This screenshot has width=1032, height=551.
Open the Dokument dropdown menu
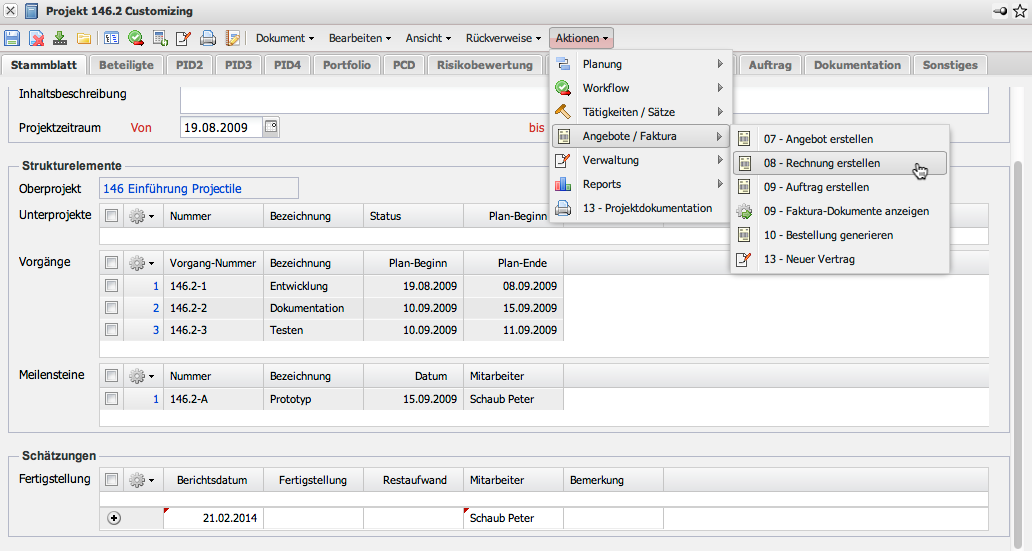285,39
